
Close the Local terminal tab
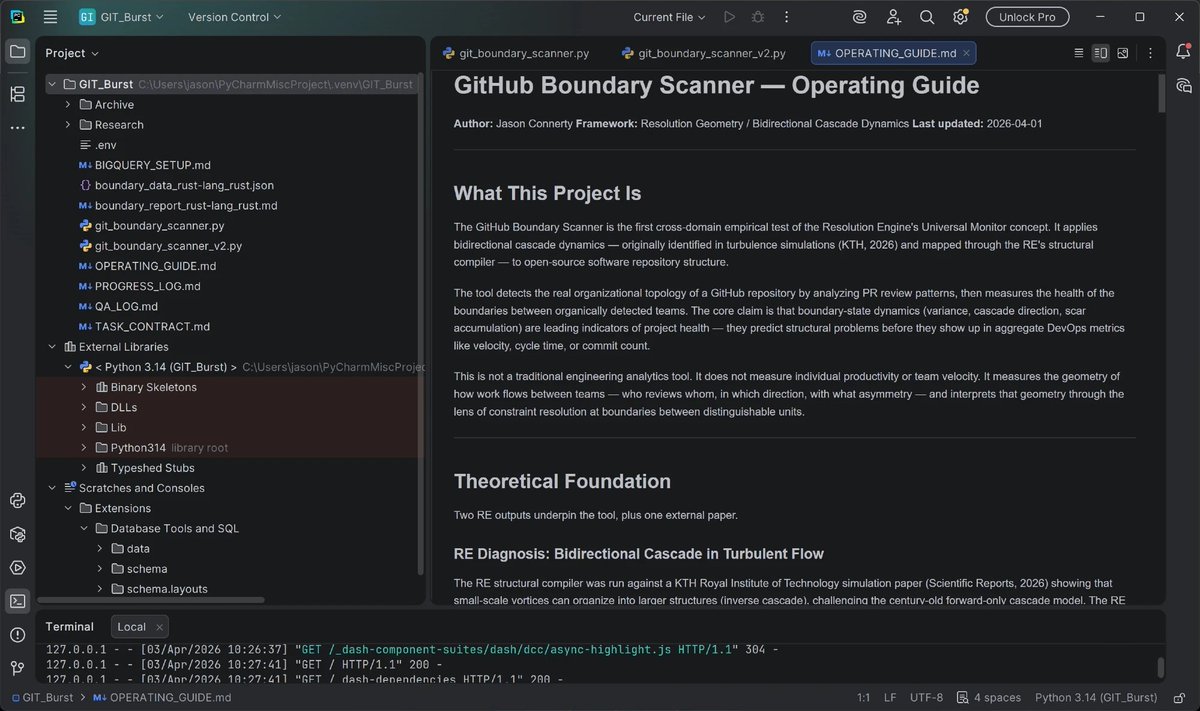point(159,627)
